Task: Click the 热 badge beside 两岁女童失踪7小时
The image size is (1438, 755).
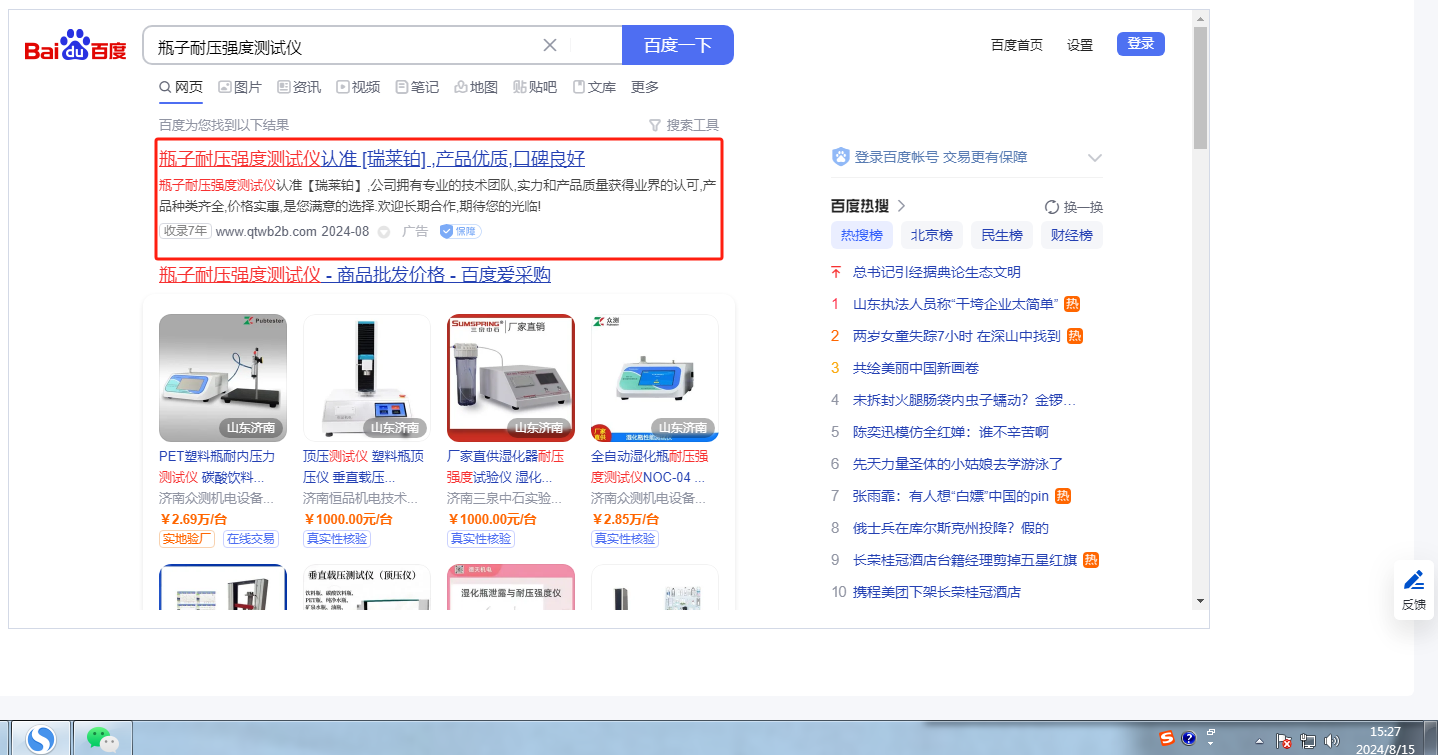Action: 1075,336
